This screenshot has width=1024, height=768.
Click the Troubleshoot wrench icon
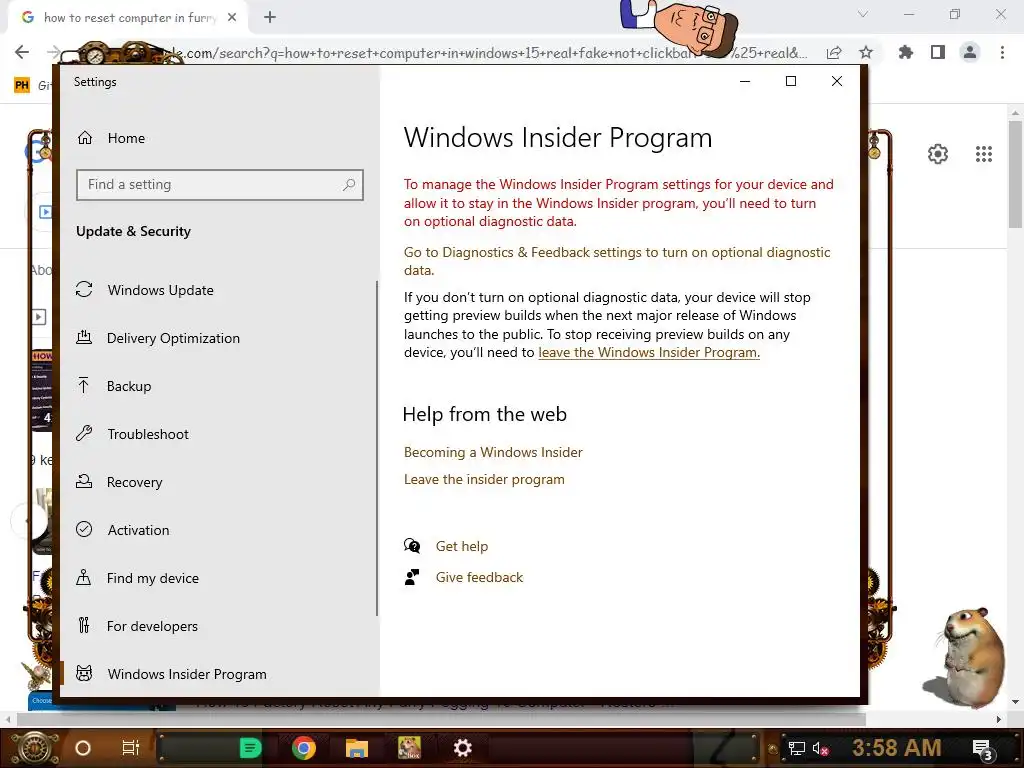pos(84,433)
